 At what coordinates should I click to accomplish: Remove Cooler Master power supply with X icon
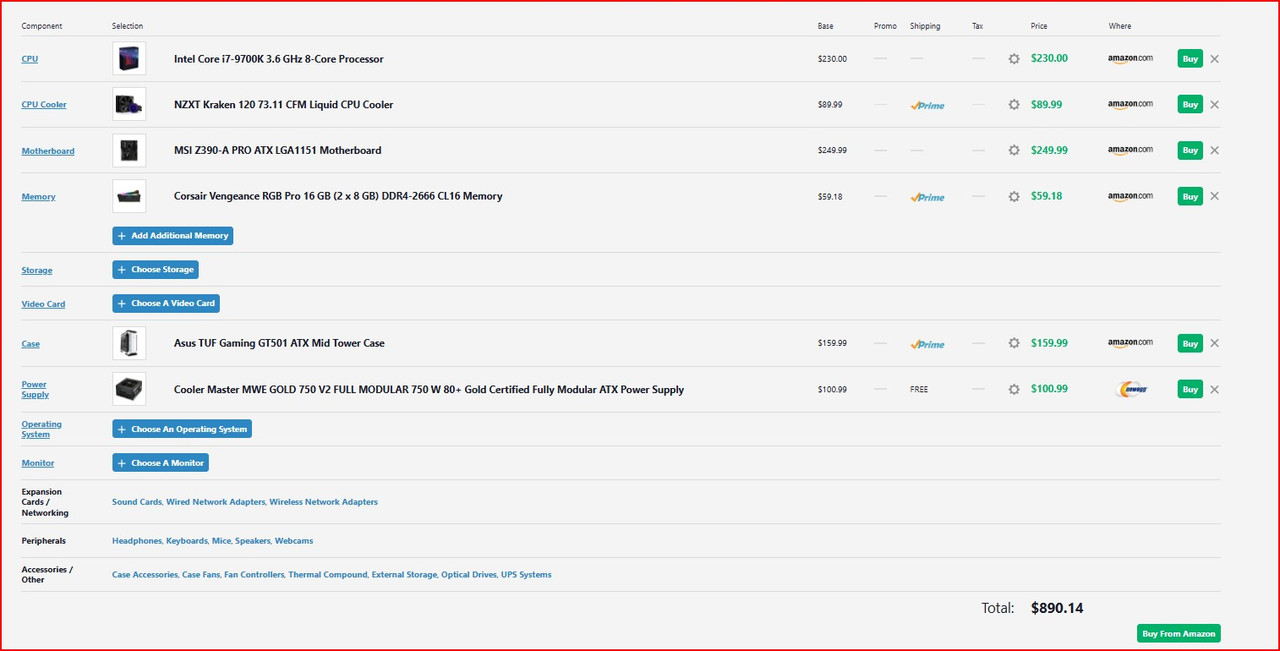point(1214,390)
